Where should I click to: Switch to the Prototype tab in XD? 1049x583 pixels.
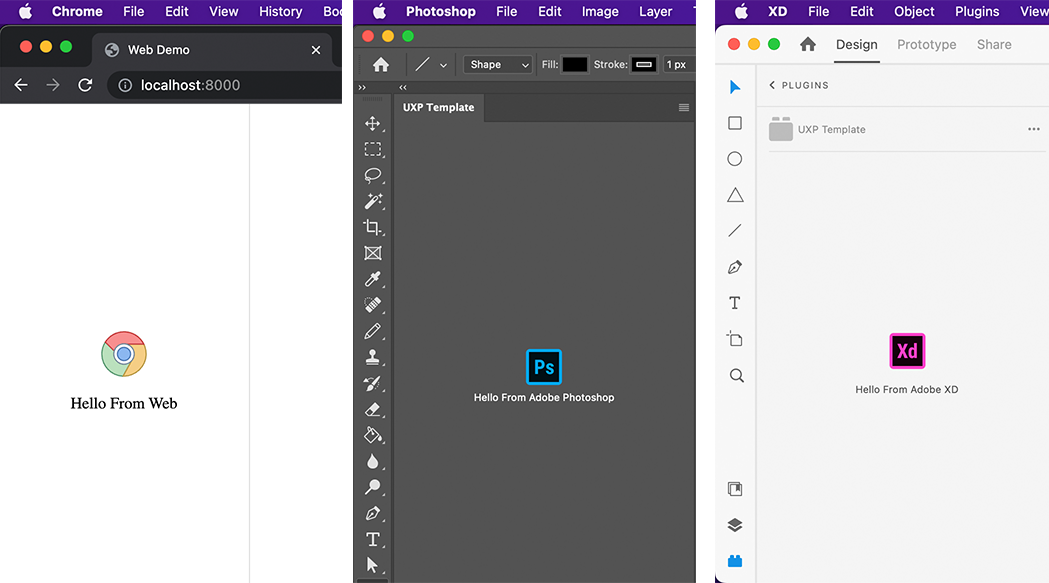click(927, 44)
